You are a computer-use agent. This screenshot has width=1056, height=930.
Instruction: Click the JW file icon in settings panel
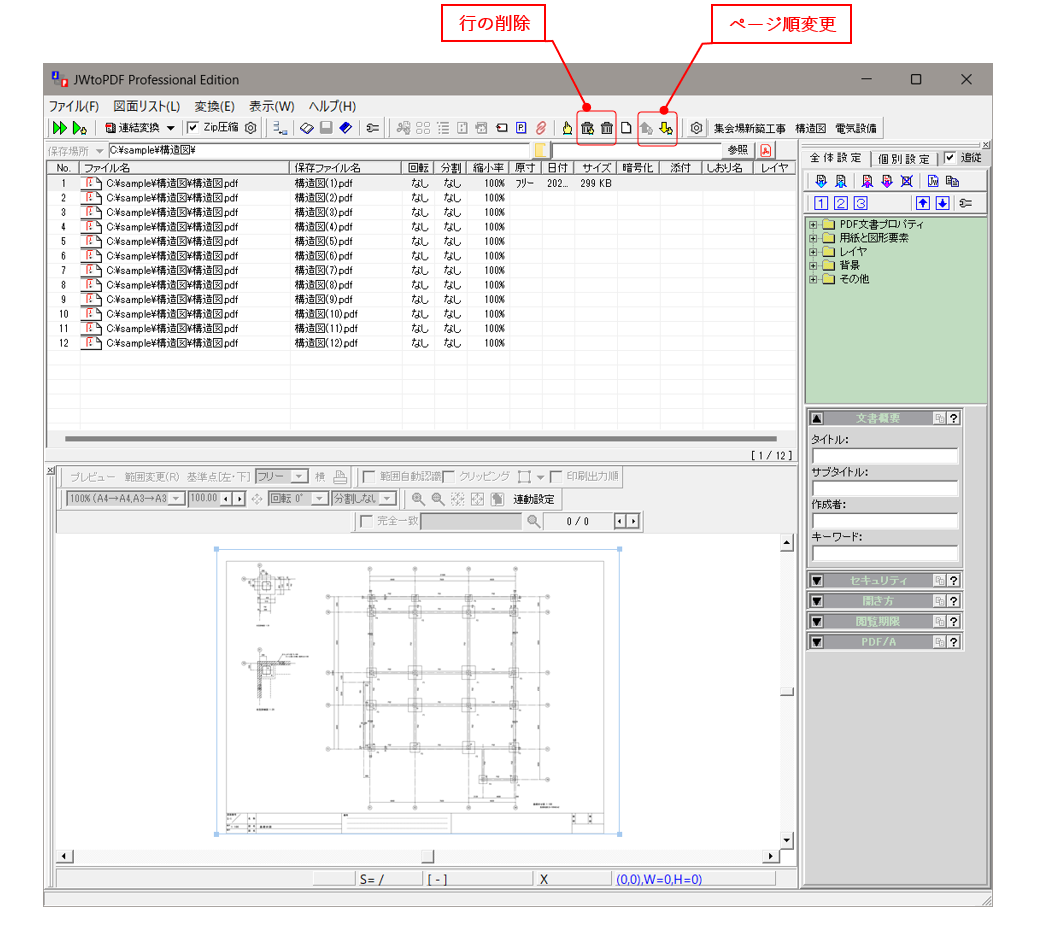(x=933, y=180)
